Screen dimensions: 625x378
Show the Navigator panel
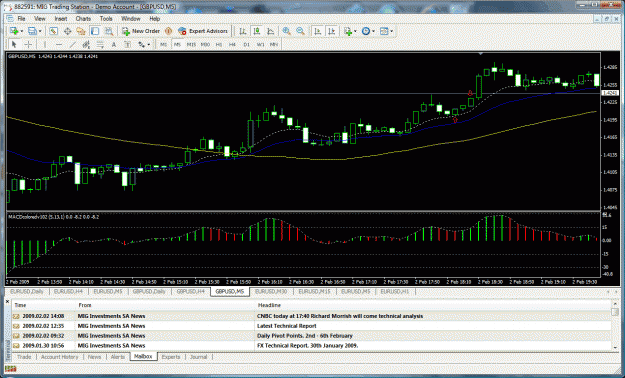tap(81, 31)
